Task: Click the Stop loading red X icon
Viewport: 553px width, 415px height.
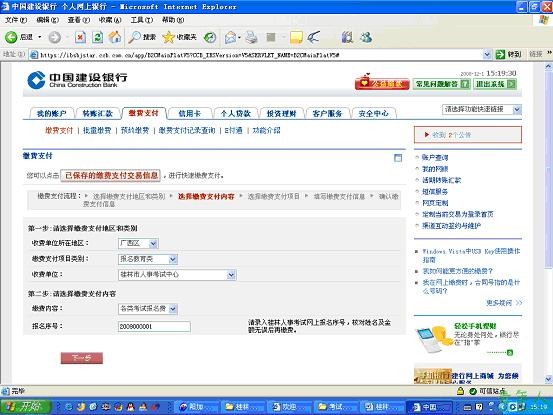Action: pos(80,37)
